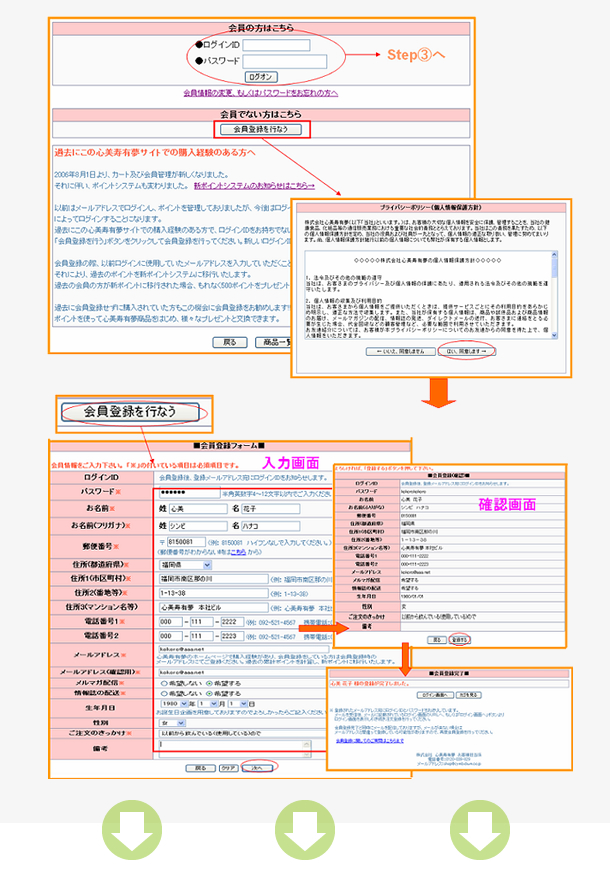Screen dimensions: 610x878
Task: Click the 戻る button under the registration form
Action: [x=201, y=768]
